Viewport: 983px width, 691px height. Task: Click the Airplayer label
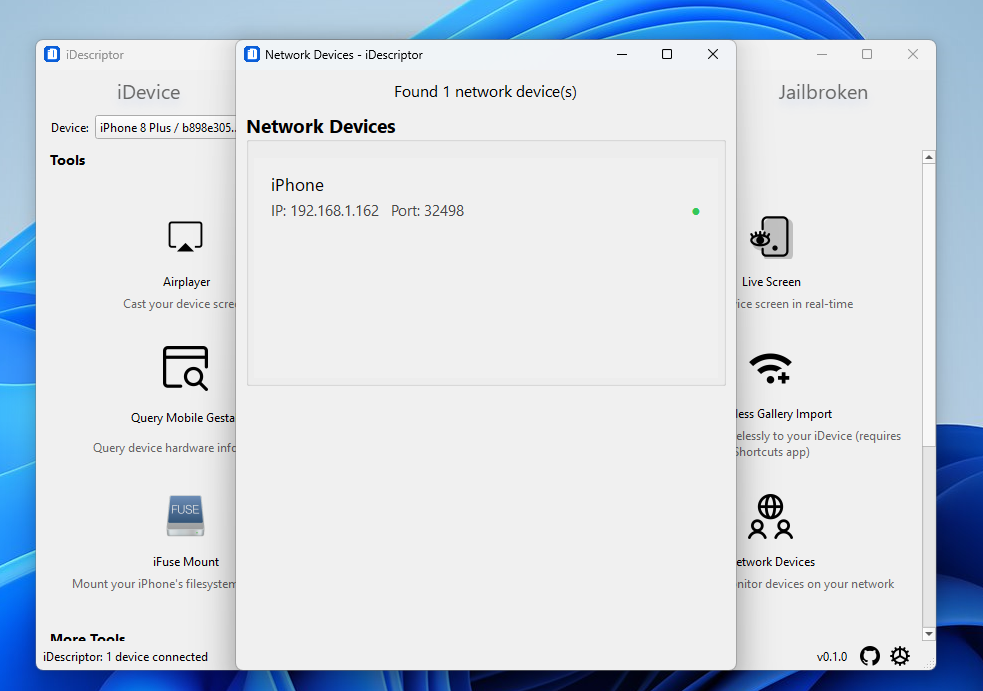[186, 282]
